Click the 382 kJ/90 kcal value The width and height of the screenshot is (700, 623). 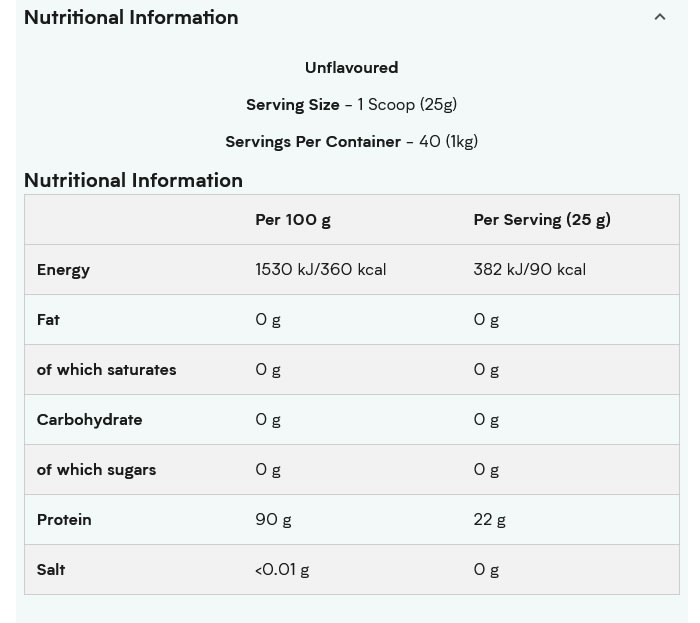529,269
